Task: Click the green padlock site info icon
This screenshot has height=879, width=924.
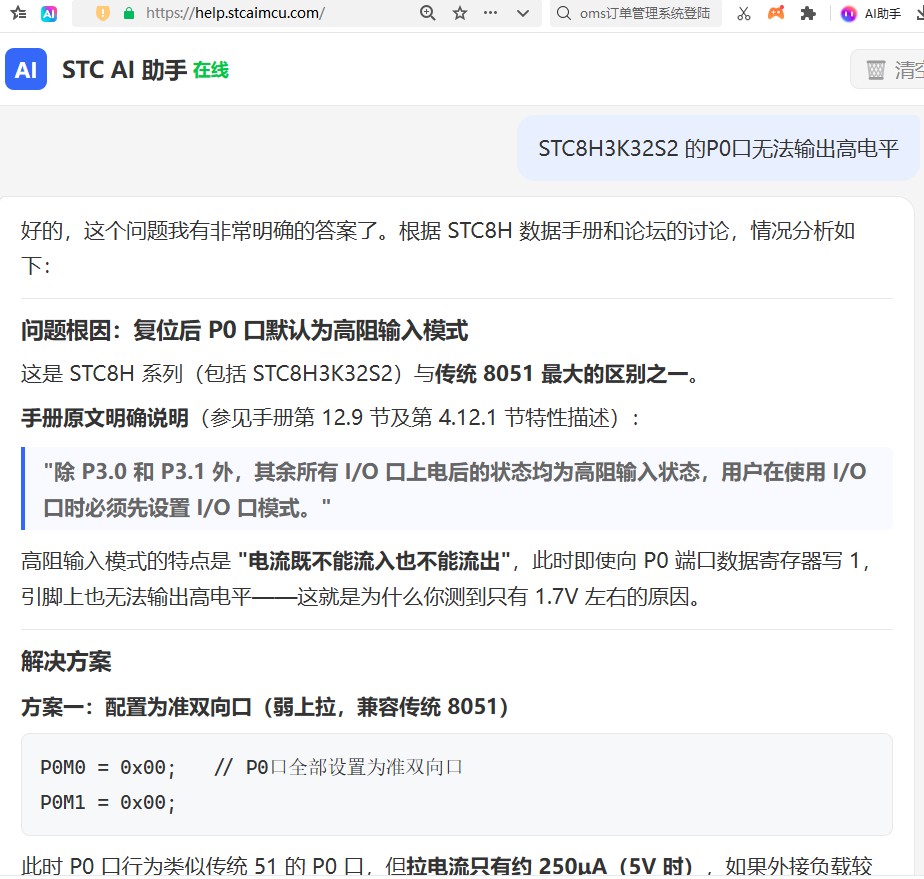Action: 128,13
